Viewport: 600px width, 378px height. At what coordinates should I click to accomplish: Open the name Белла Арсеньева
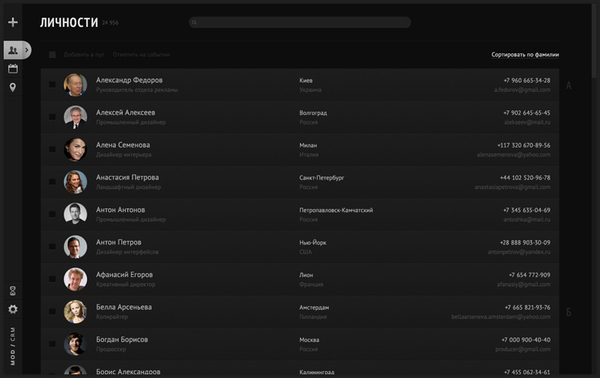124,307
